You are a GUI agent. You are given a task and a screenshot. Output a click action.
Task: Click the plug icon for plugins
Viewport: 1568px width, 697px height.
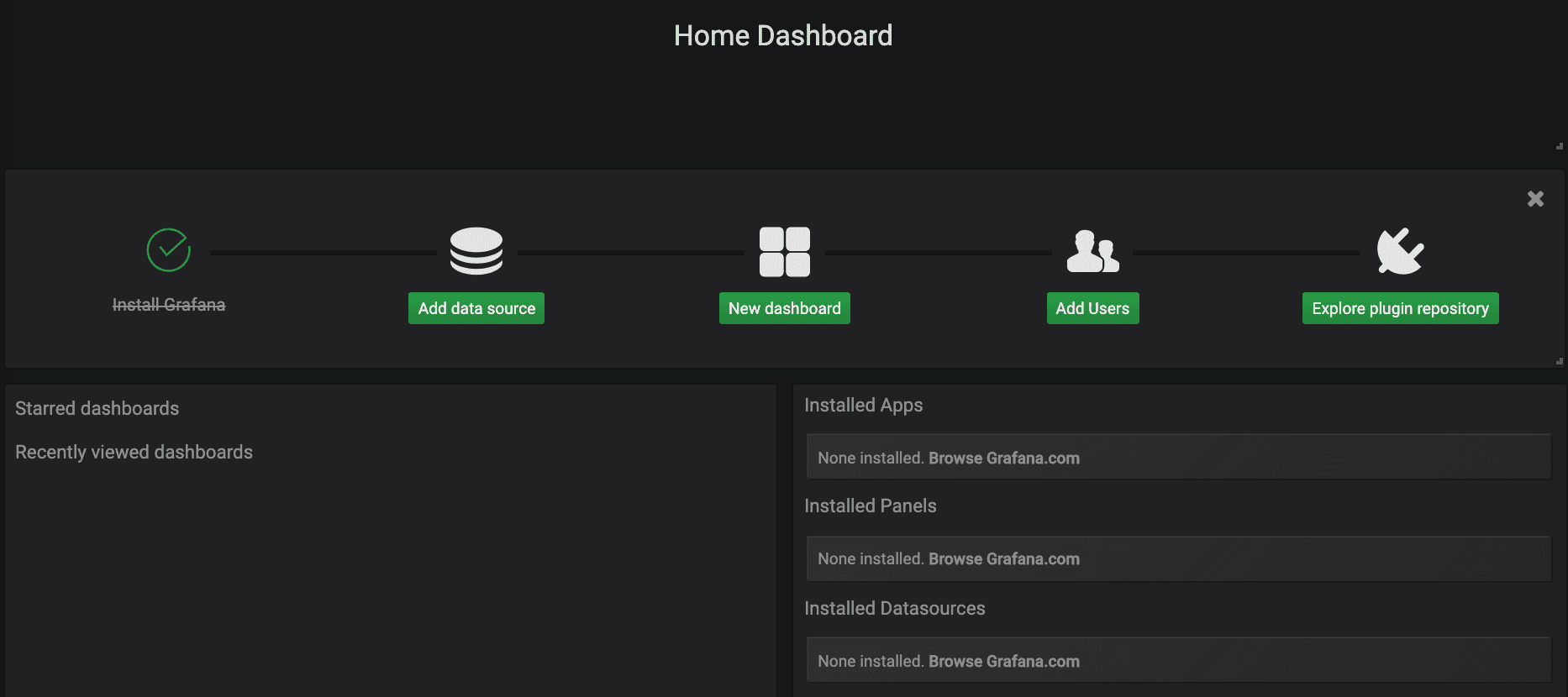click(x=1400, y=251)
